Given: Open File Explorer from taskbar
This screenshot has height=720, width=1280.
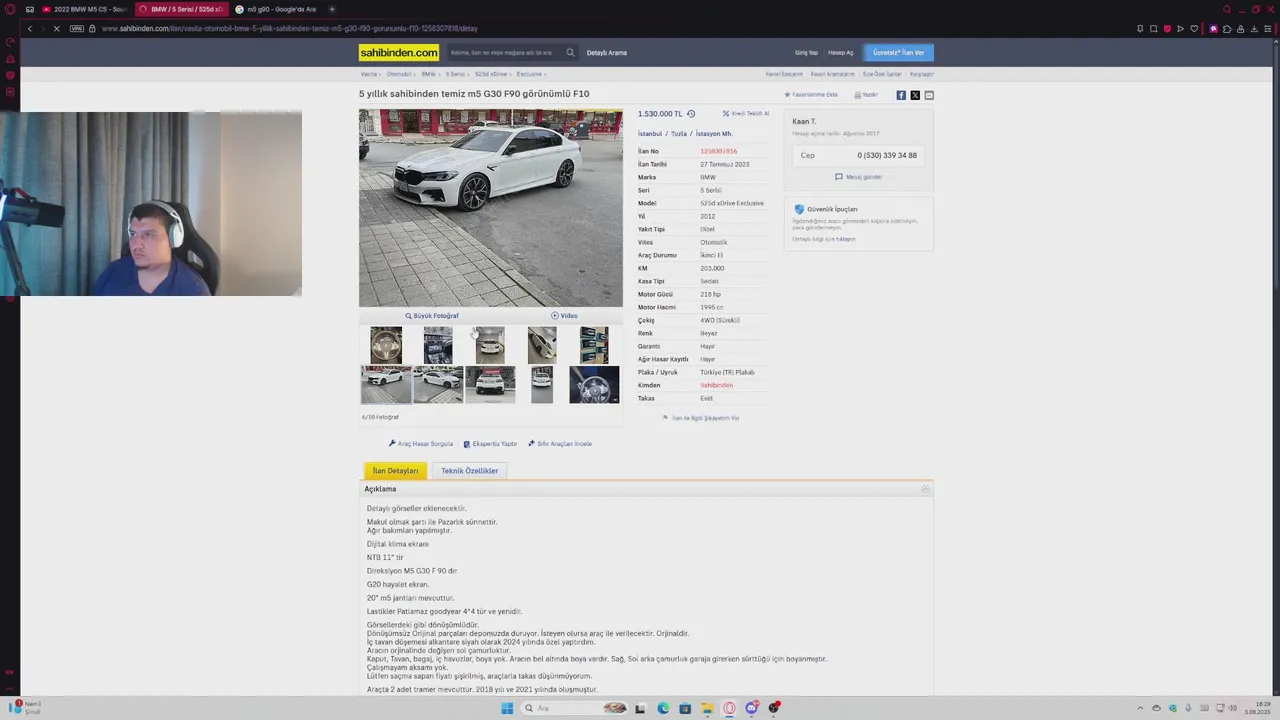Looking at the screenshot, I should coord(707,708).
